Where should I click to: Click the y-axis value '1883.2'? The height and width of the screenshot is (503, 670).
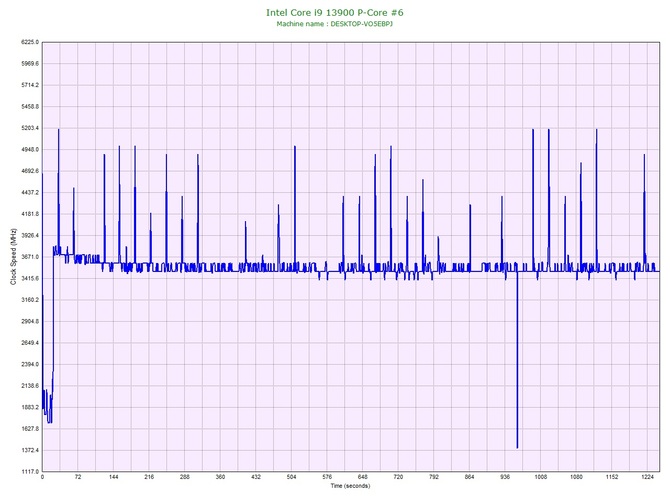click(x=30, y=407)
